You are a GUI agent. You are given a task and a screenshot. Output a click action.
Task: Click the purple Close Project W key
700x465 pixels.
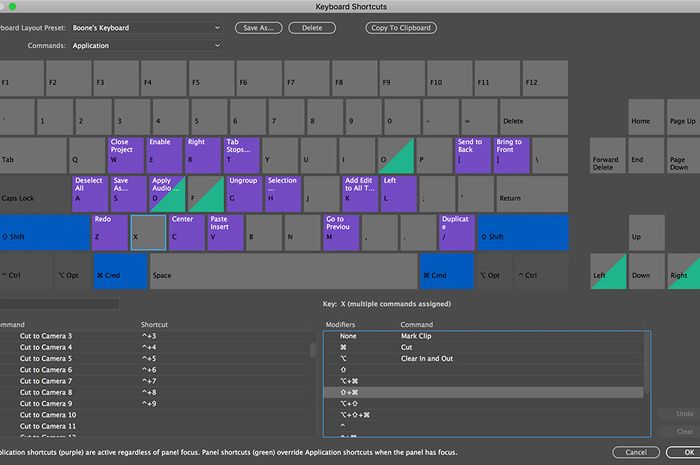tap(125, 154)
